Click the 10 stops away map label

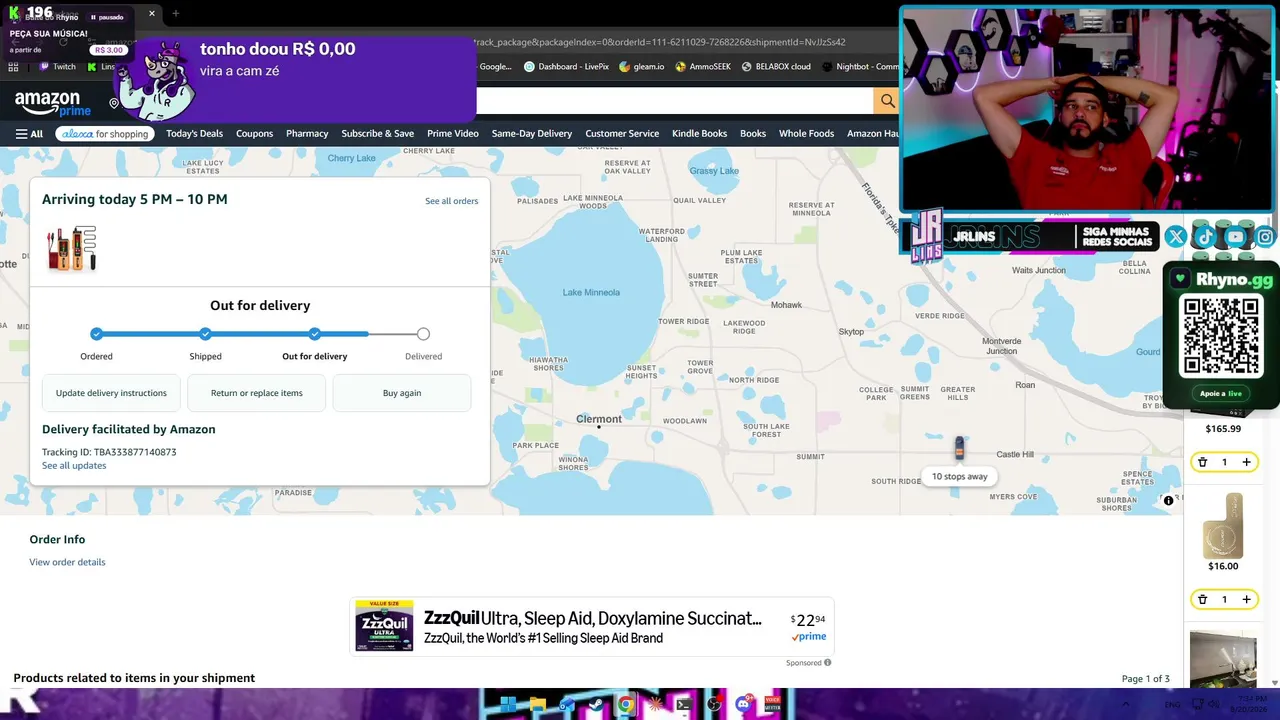click(960, 477)
